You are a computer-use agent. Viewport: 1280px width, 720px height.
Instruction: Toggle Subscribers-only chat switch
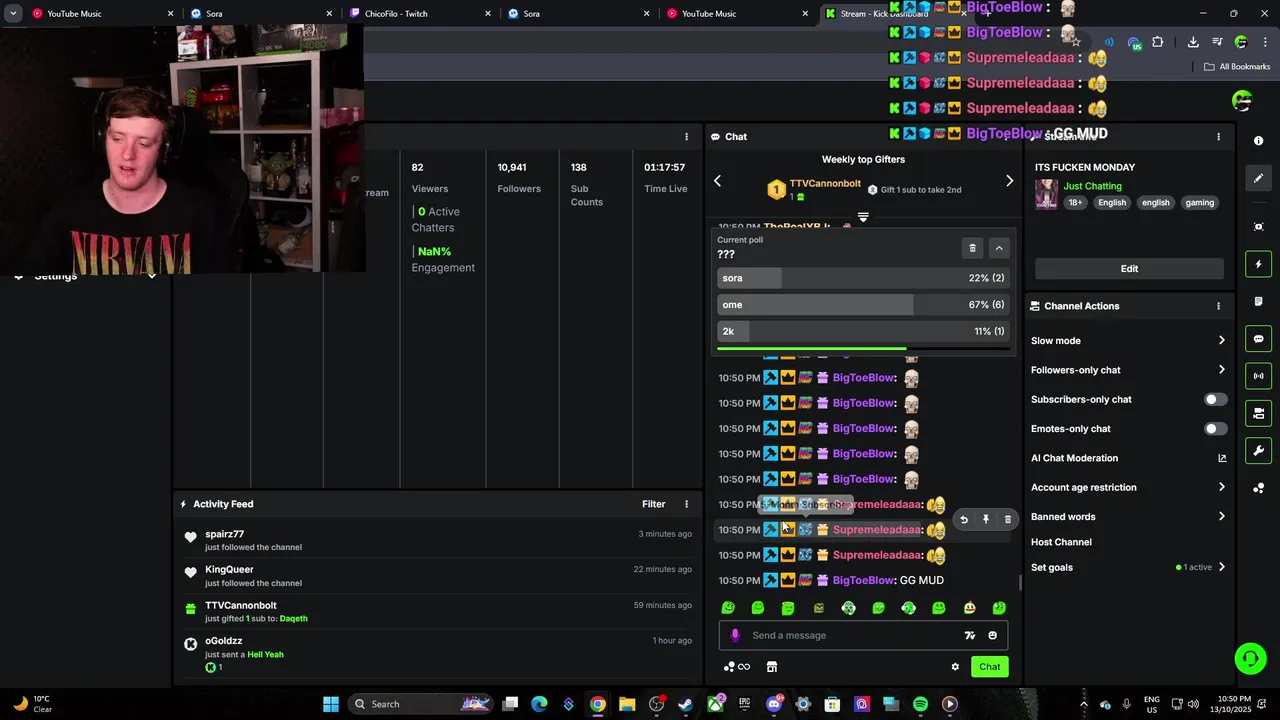pos(1215,399)
